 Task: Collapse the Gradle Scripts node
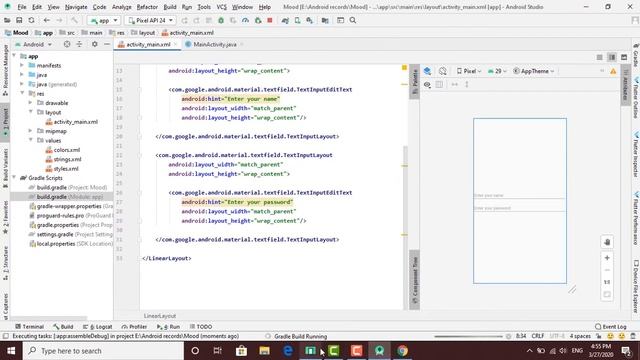pos(14,178)
